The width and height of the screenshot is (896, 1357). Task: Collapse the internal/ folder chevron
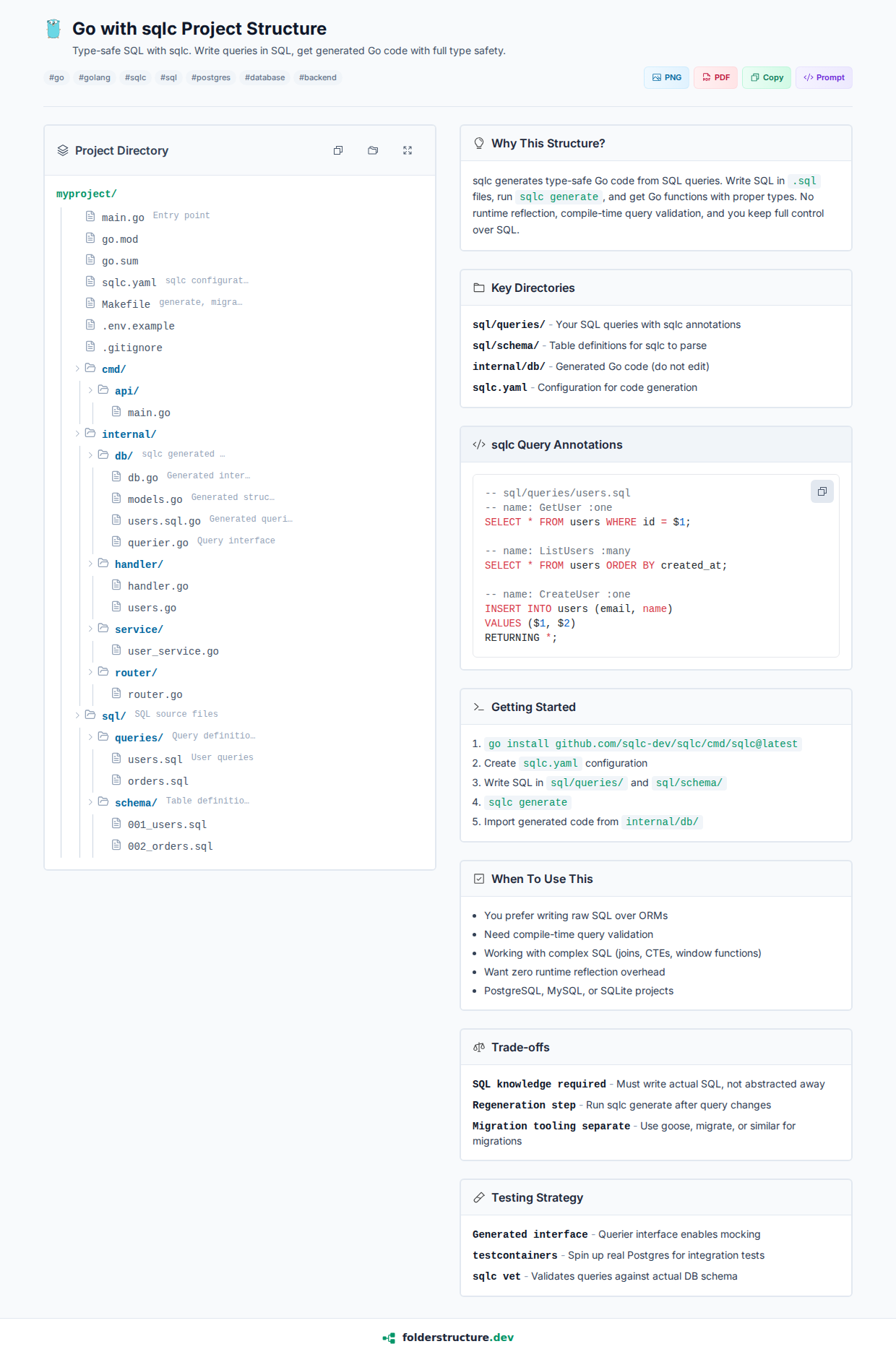[77, 434]
